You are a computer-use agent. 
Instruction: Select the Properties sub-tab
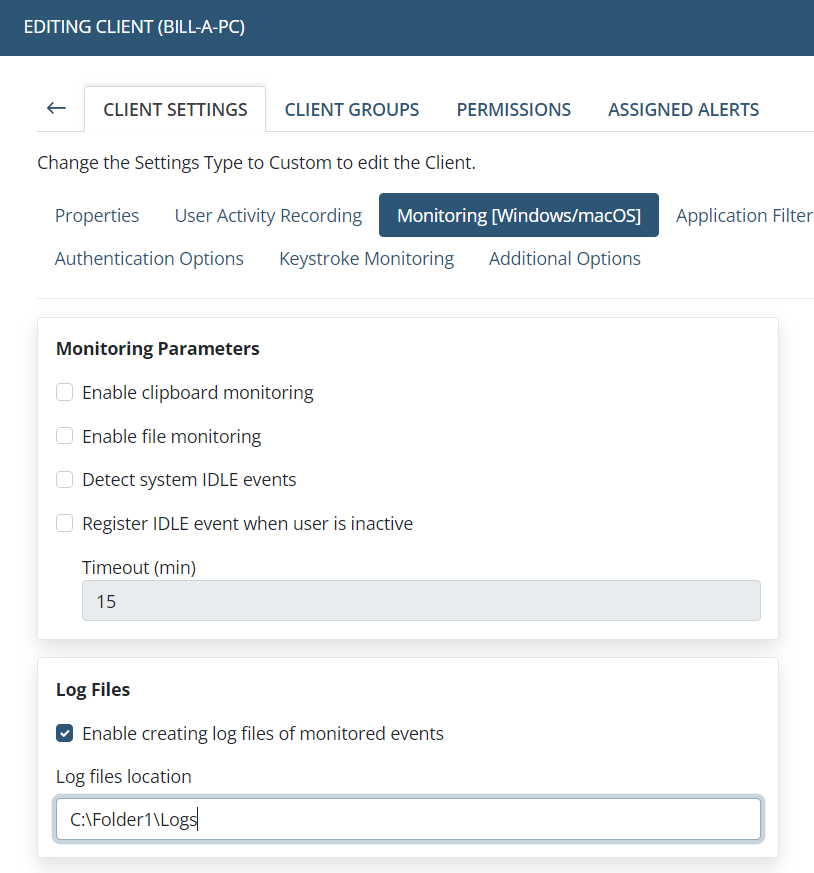tap(97, 215)
